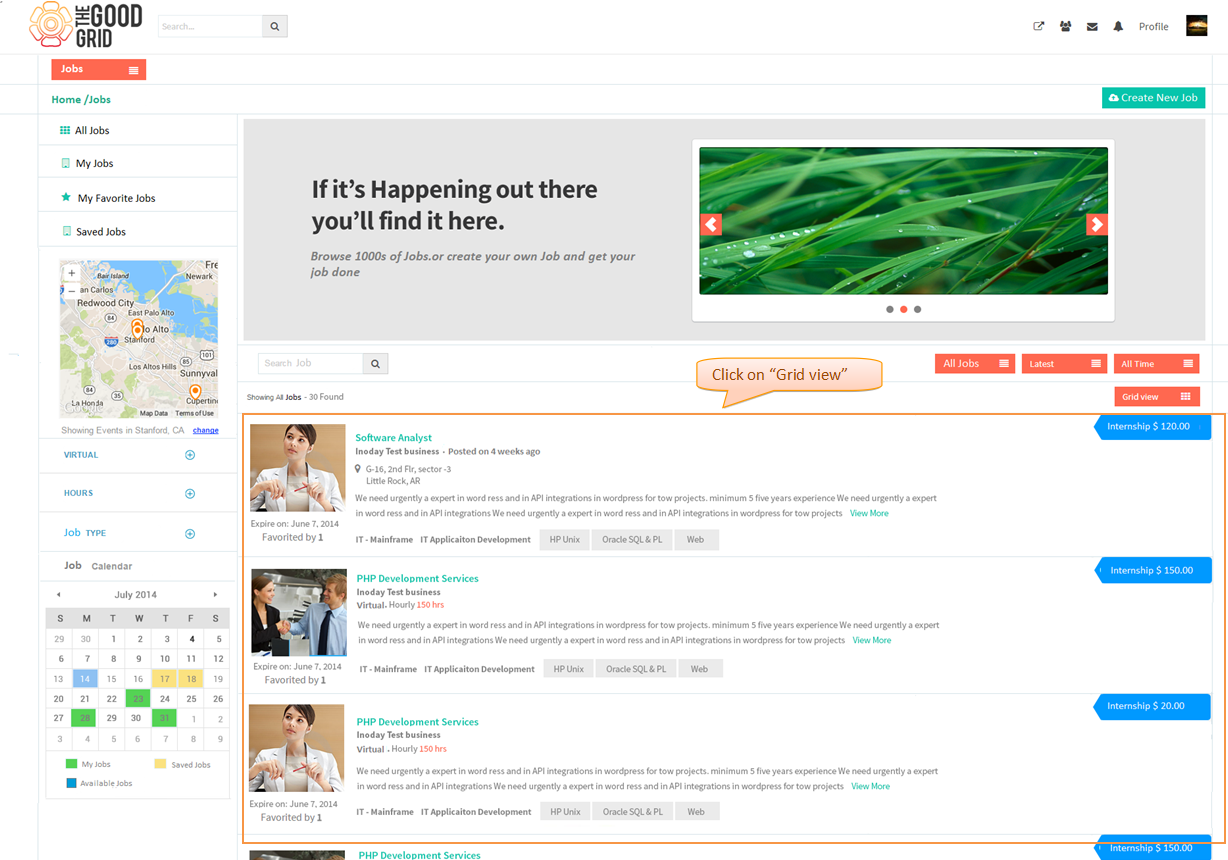Select the green date 31 in the calendar
Image resolution: width=1228 pixels, height=860 pixels.
164,718
